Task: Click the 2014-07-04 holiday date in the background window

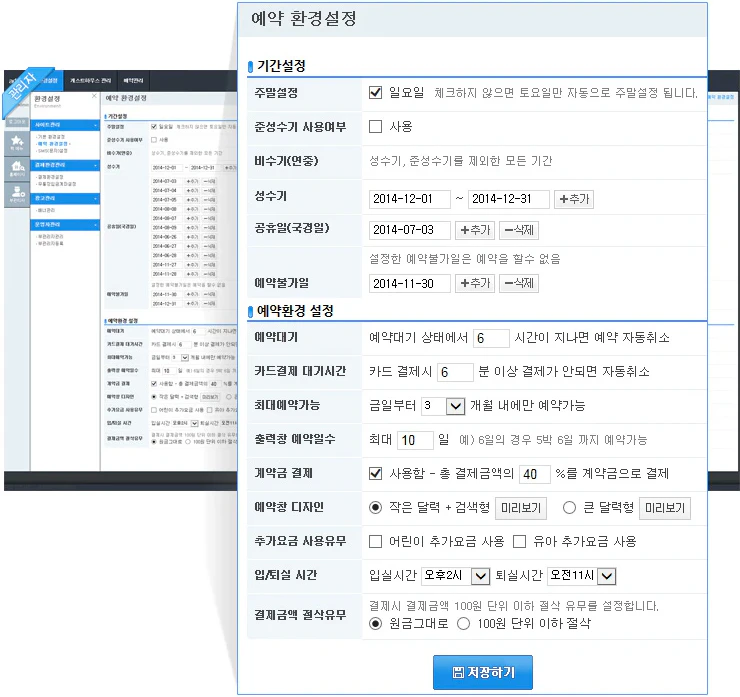Action: (x=166, y=191)
